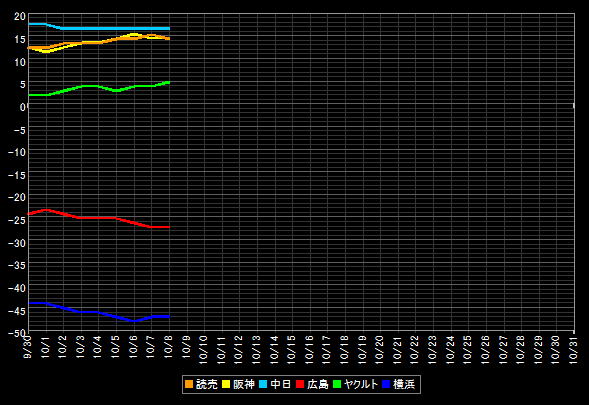
Task: Click the green ヤクルト line endpoint at 10/8
Action: pos(168,82)
